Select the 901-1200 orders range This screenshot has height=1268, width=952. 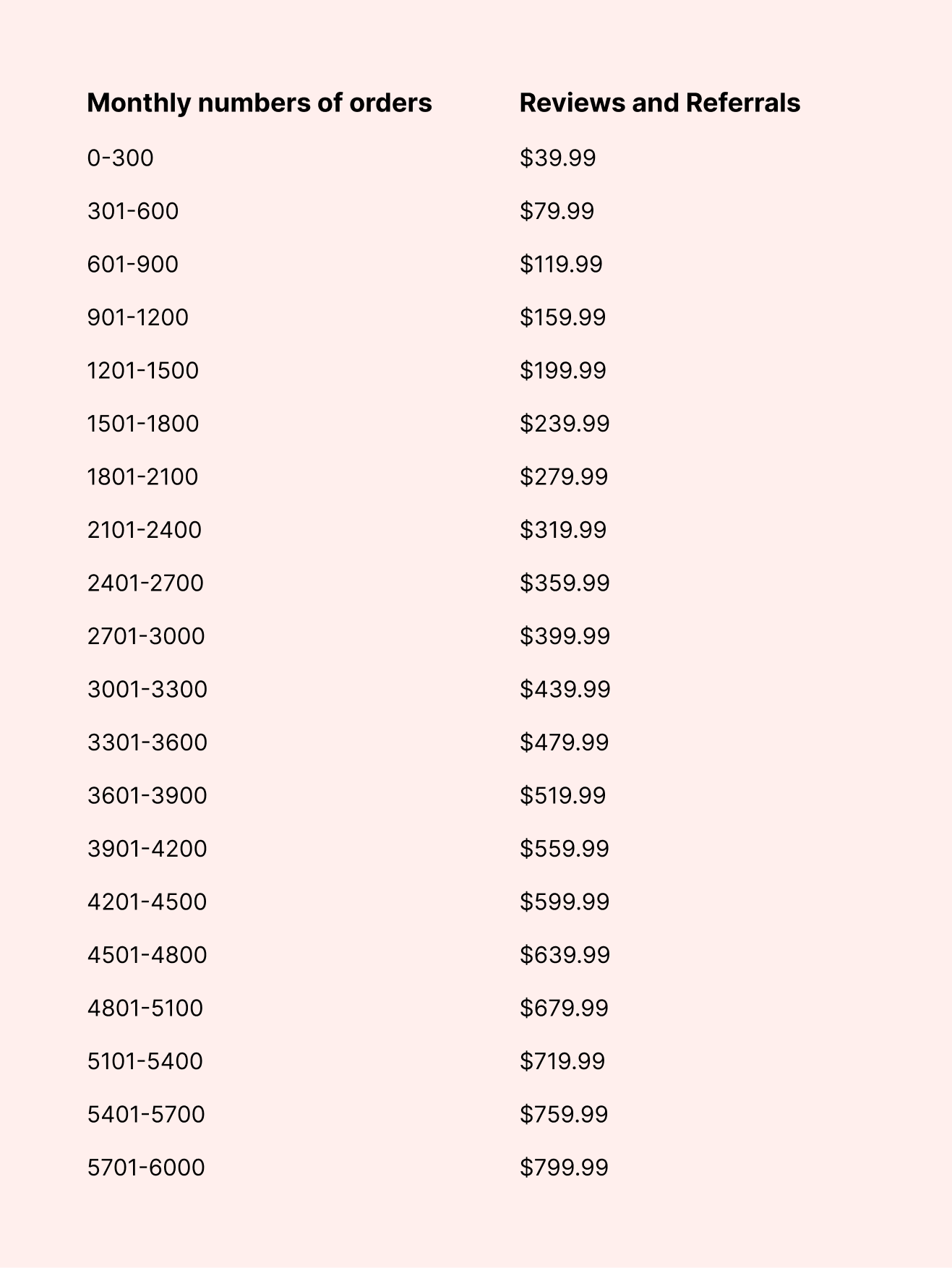tap(137, 317)
